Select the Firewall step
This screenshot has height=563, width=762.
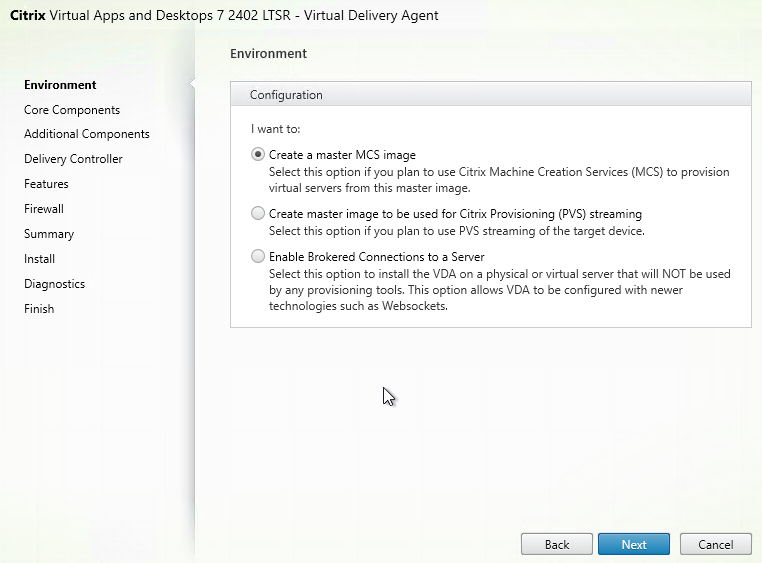44,209
